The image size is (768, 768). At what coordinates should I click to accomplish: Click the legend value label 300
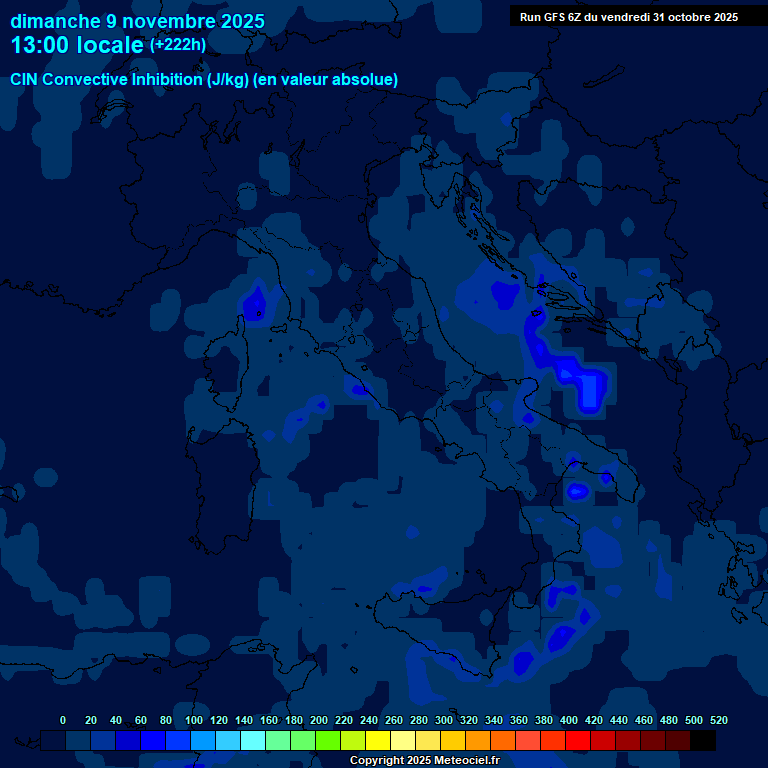[x=444, y=720]
